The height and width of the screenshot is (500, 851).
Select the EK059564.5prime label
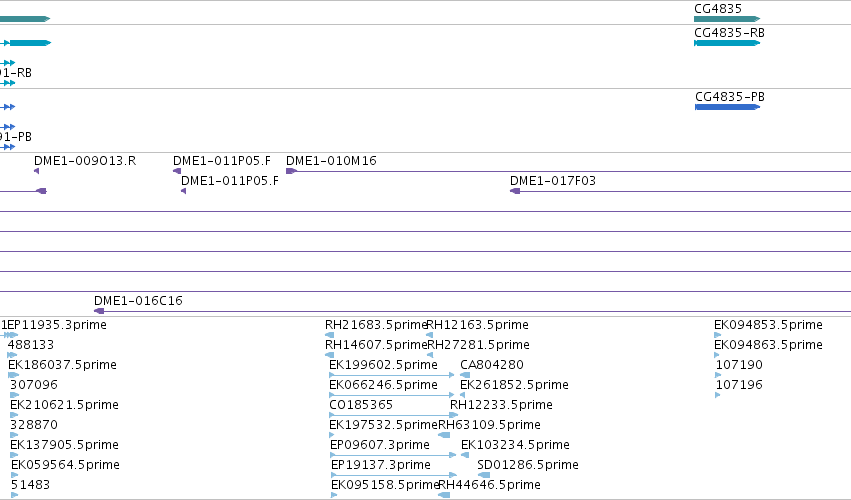(x=66, y=465)
